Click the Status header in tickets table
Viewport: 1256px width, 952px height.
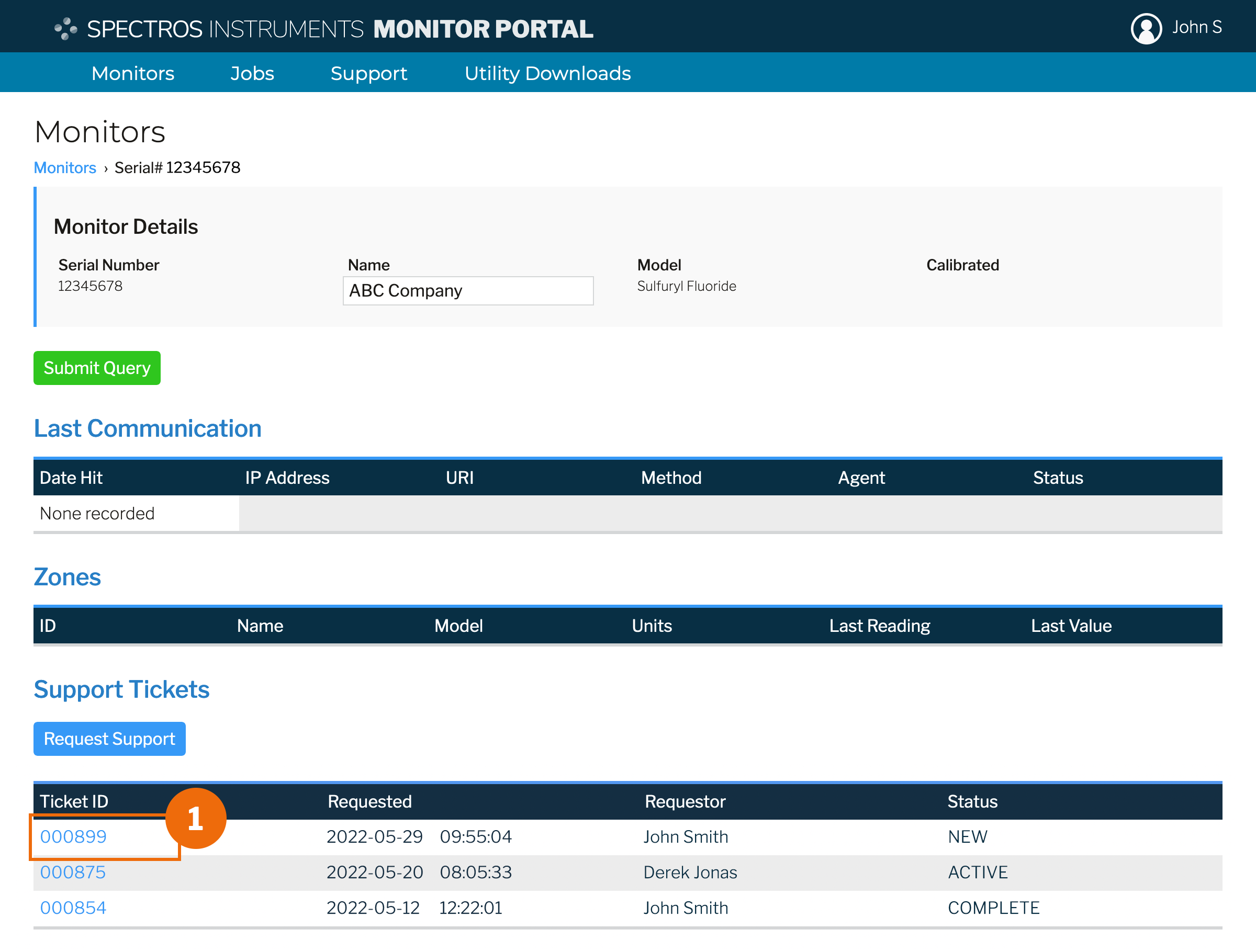tap(972, 801)
